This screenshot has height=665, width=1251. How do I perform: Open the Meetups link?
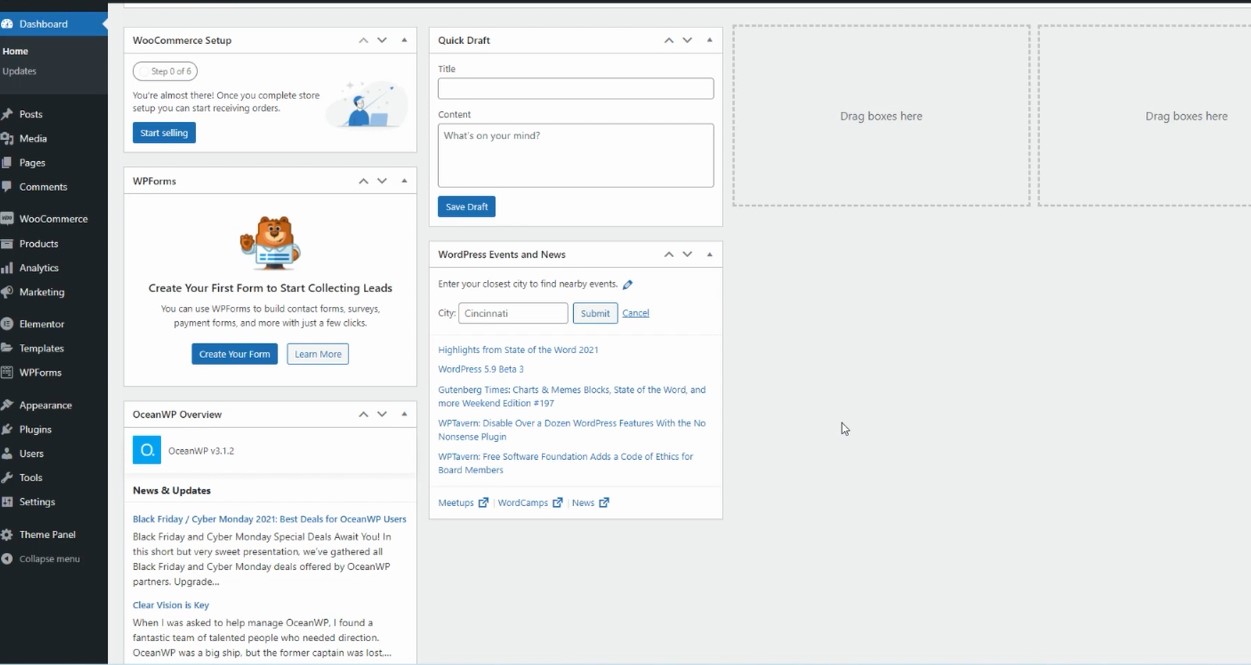pyautogui.click(x=456, y=503)
